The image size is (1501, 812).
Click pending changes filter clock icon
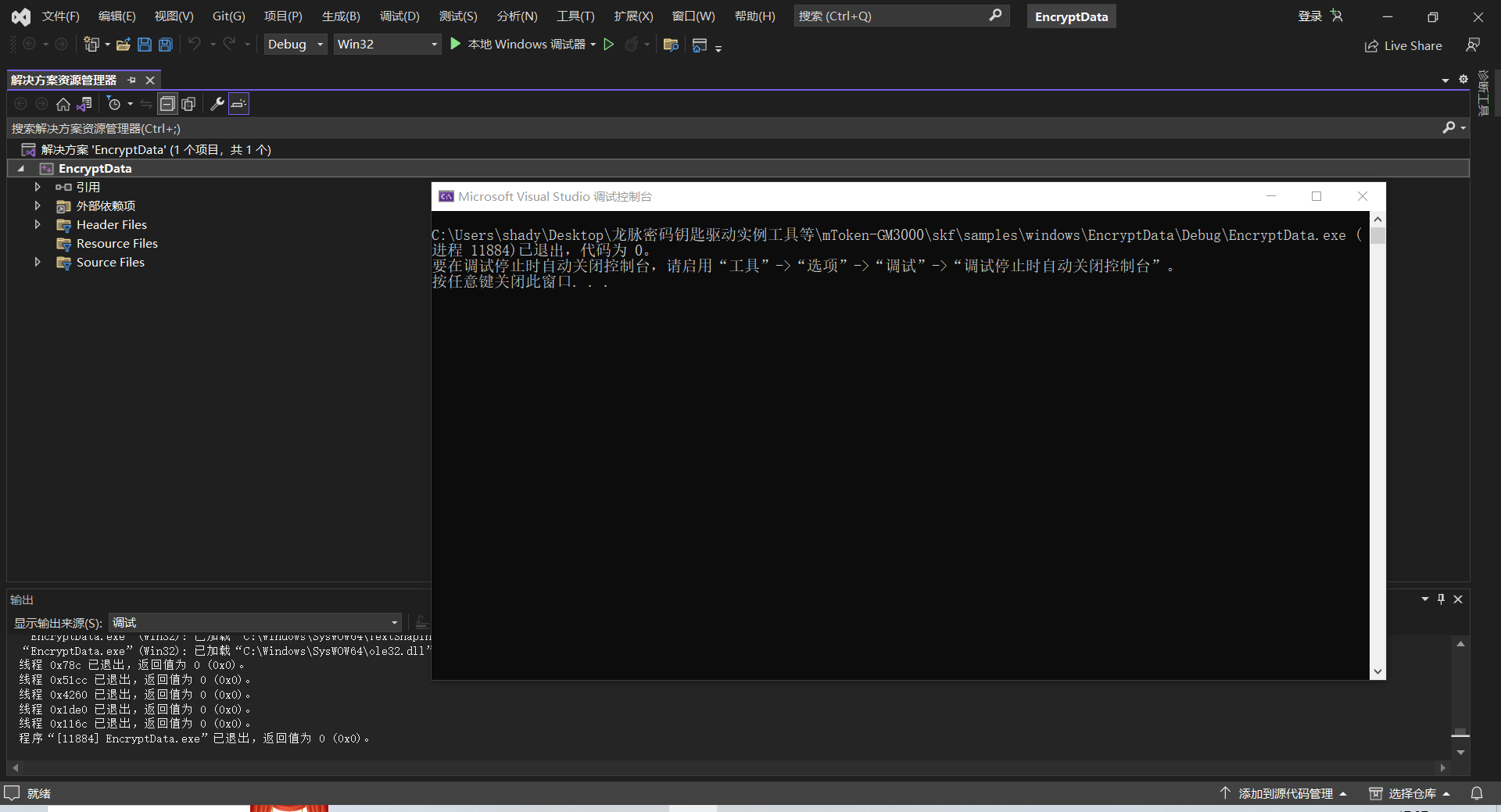point(114,104)
